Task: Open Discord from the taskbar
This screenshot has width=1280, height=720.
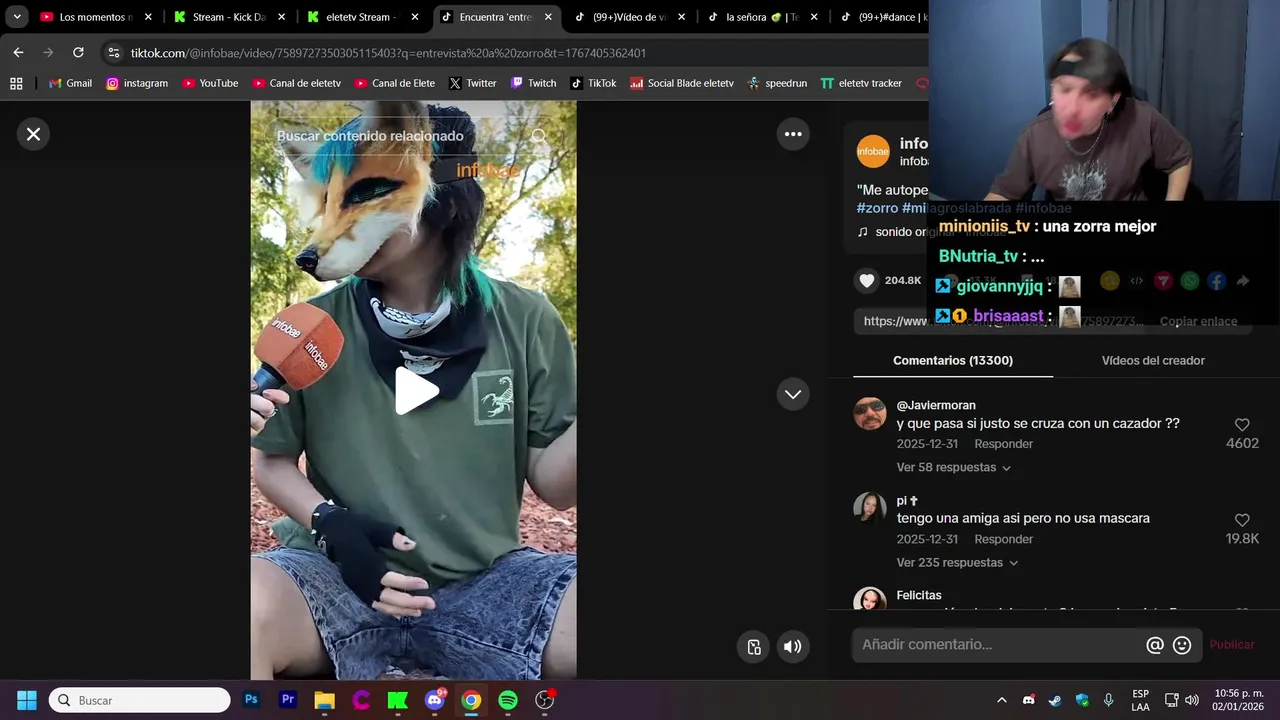Action: tap(435, 700)
